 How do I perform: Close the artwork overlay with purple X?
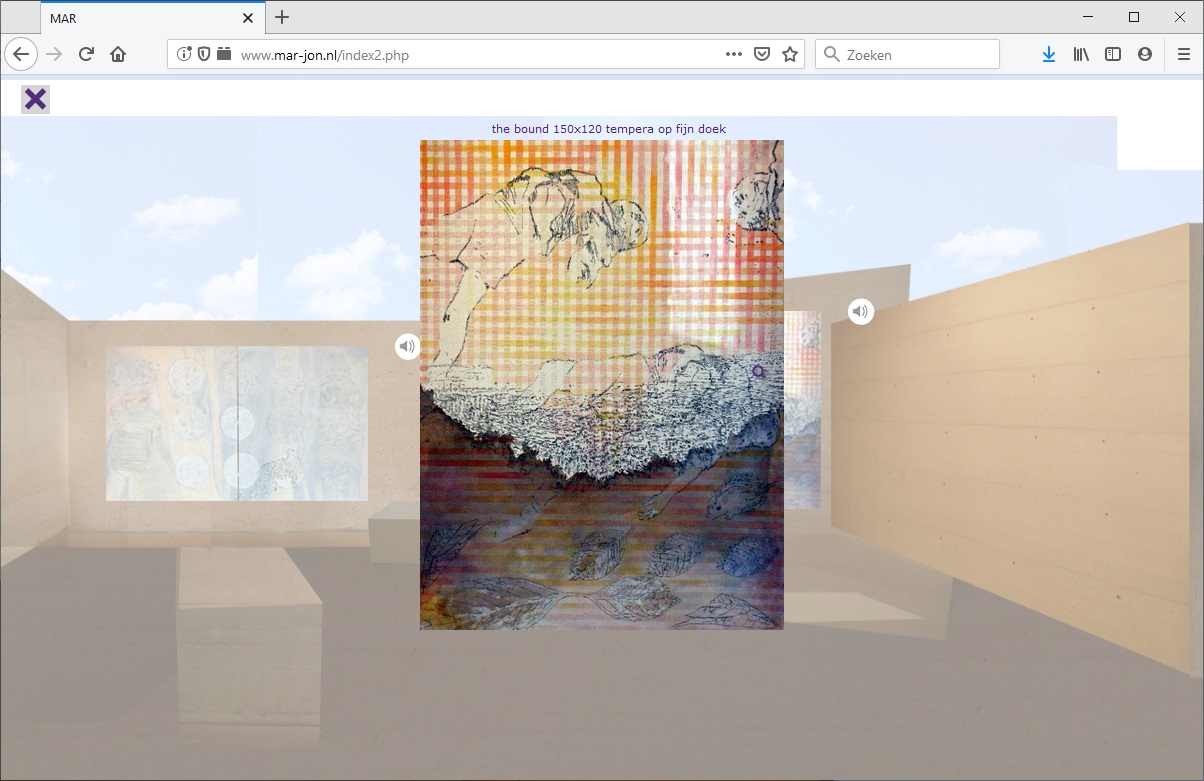pyautogui.click(x=35, y=99)
